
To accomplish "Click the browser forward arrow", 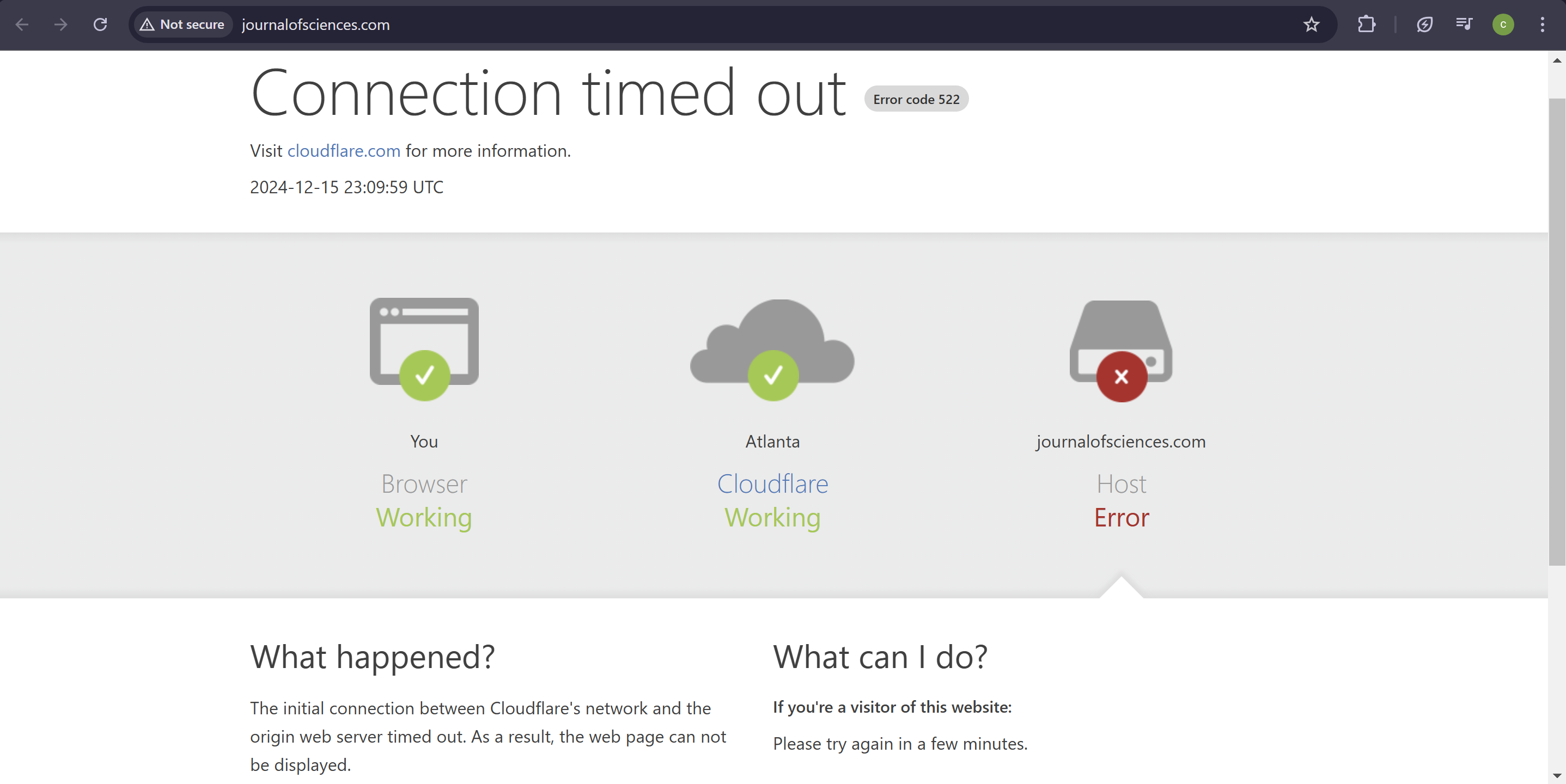I will pos(61,24).
